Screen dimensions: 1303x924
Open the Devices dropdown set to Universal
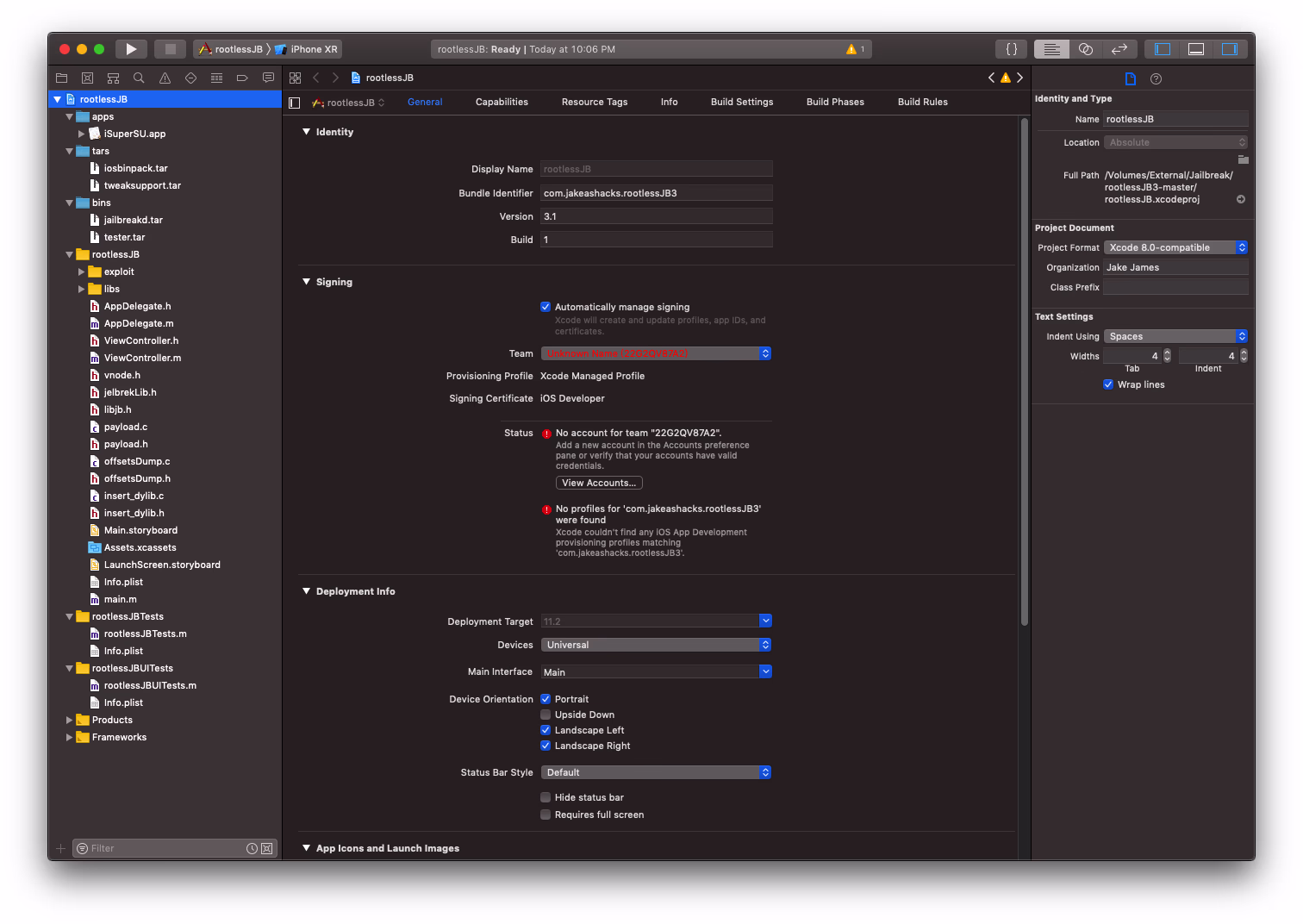coord(656,645)
